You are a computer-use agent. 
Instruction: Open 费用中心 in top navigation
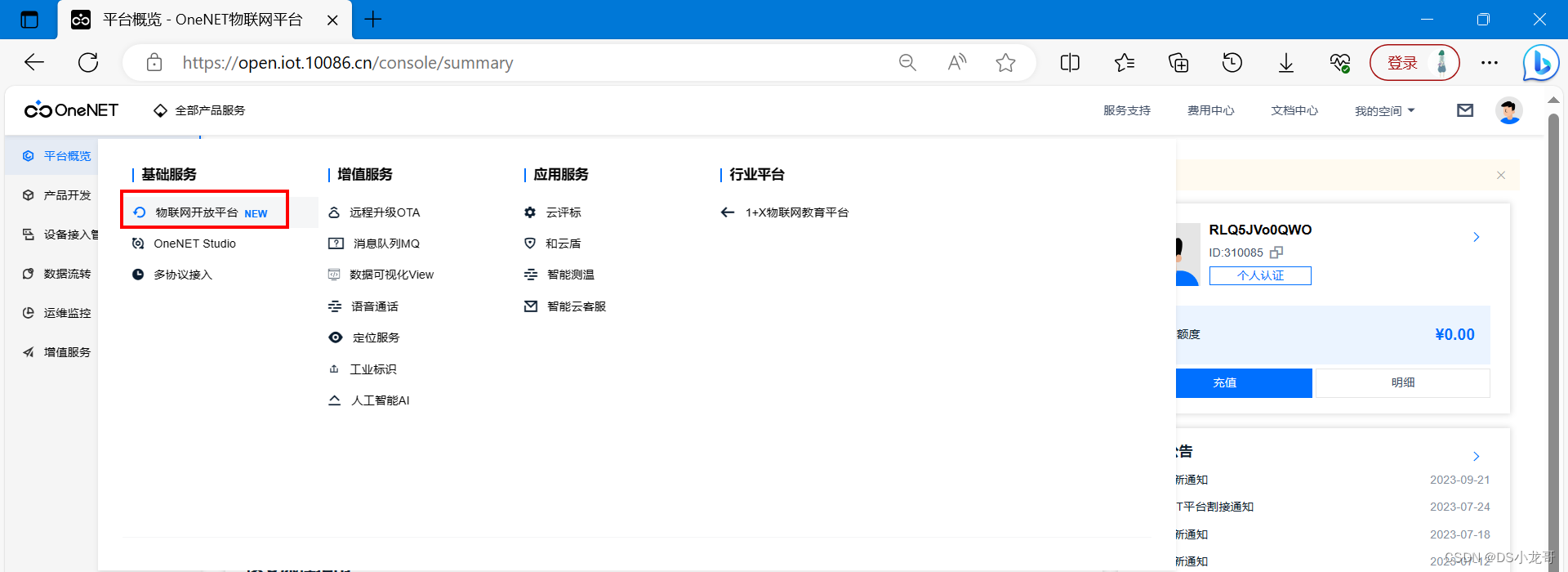[x=1211, y=110]
